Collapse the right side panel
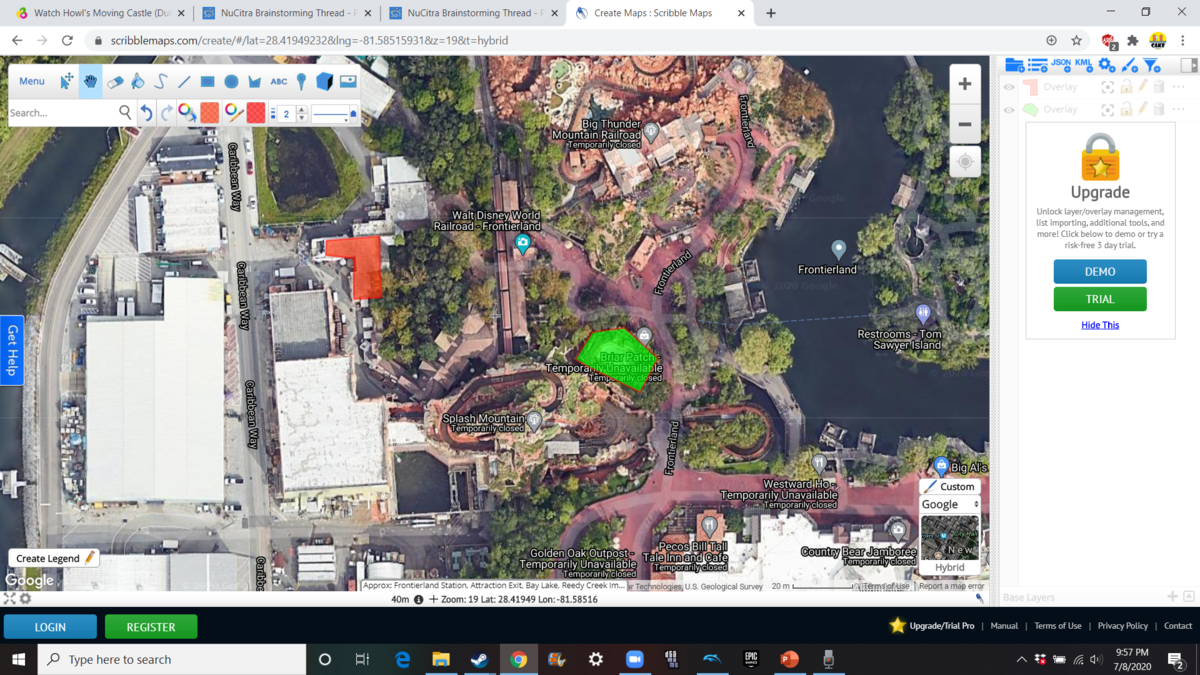The width and height of the screenshot is (1200, 675). pos(1188,65)
